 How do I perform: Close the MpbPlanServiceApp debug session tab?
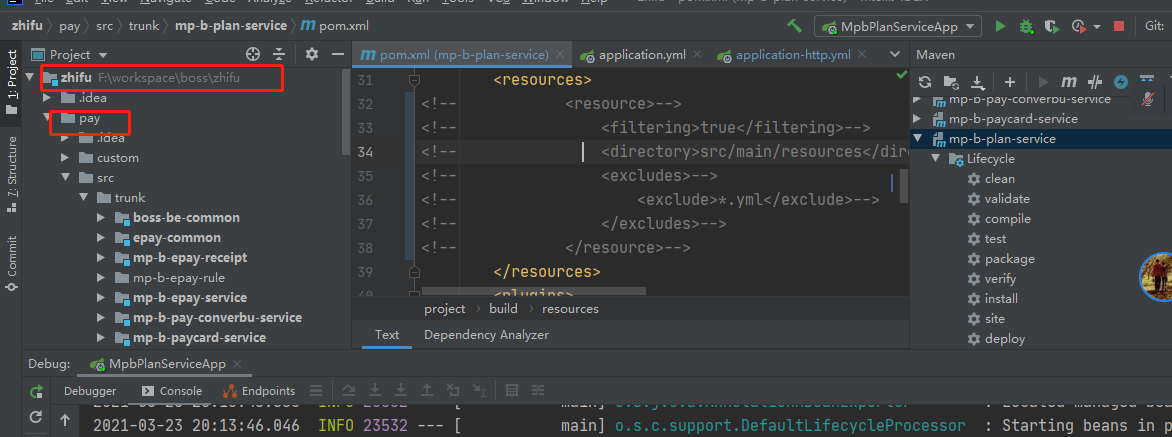point(238,364)
